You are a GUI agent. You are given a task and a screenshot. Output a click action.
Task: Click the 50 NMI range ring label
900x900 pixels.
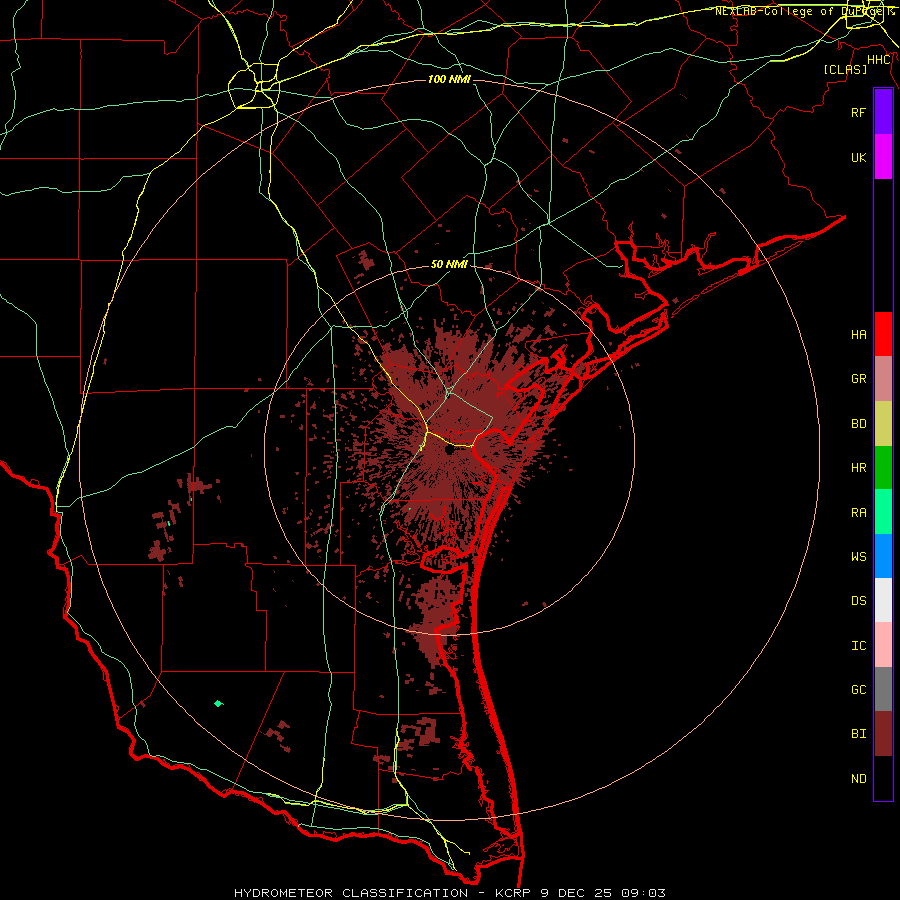[x=449, y=264]
